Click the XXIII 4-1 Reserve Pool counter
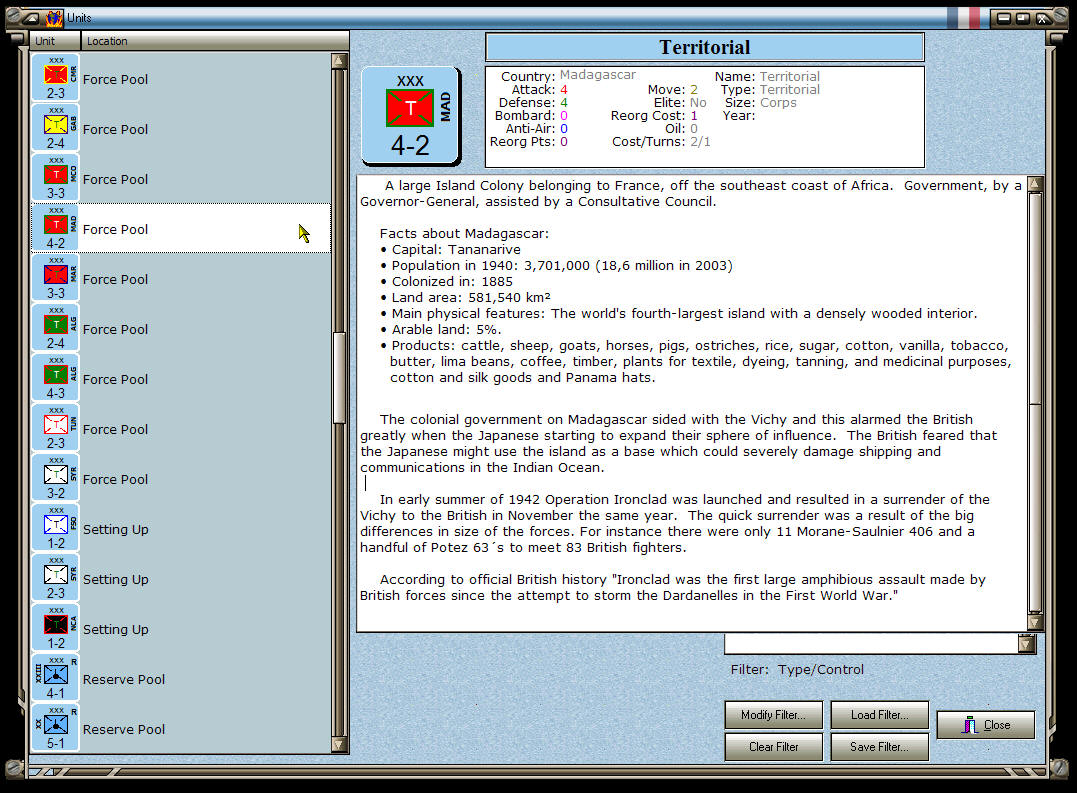The width and height of the screenshot is (1077, 793). pos(55,679)
